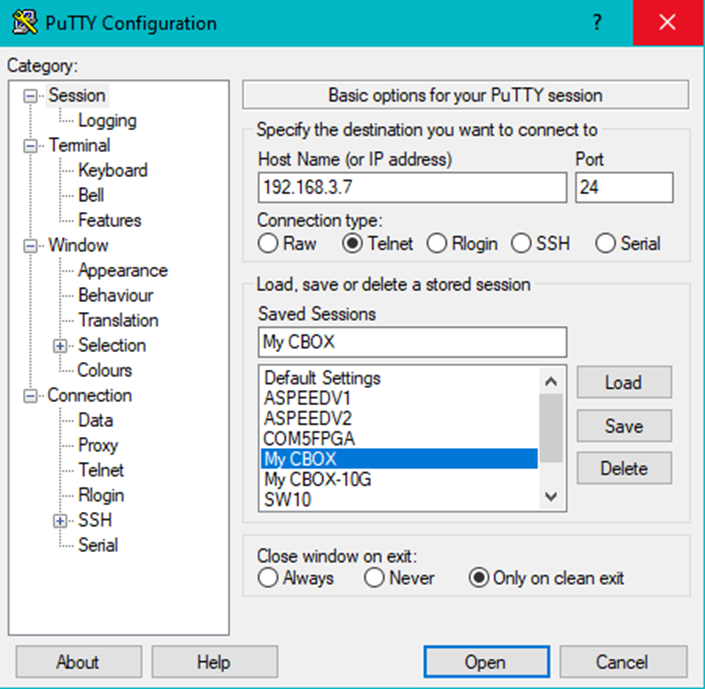
Task: Open the Bell settings category
Action: (x=91, y=195)
